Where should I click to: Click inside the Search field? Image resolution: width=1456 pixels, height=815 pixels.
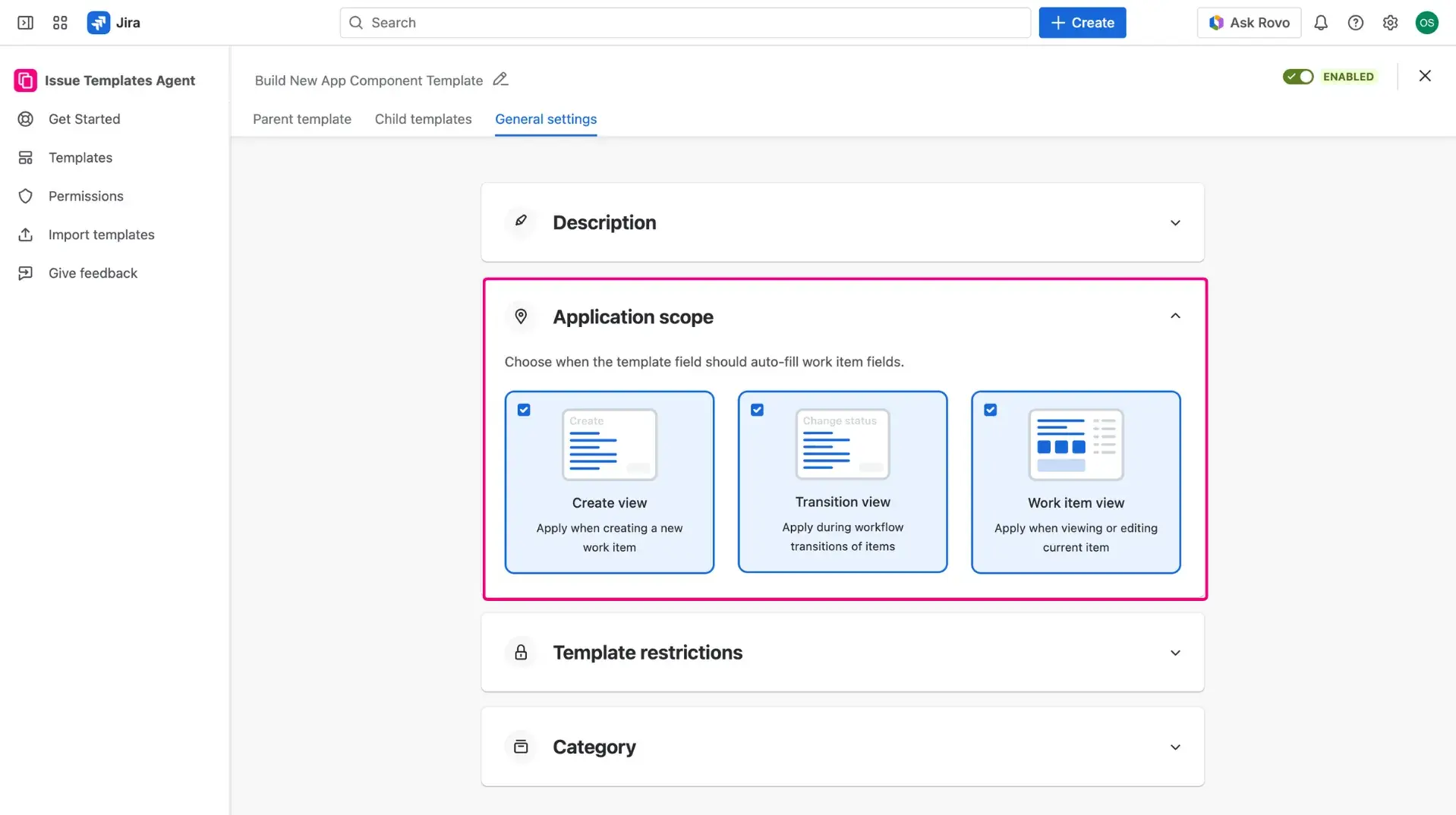[683, 23]
